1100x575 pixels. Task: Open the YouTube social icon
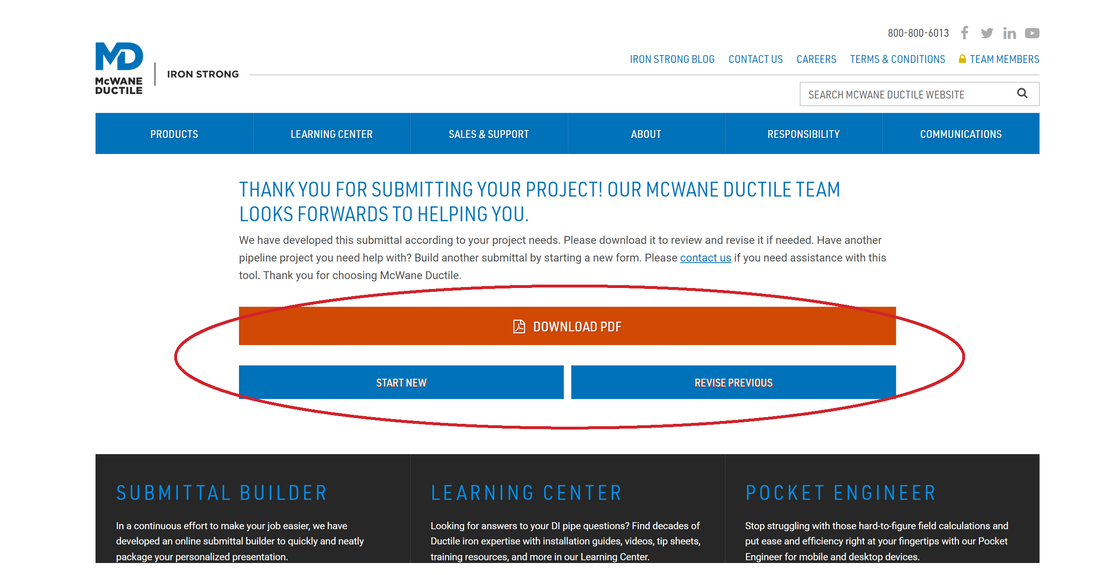[1032, 33]
